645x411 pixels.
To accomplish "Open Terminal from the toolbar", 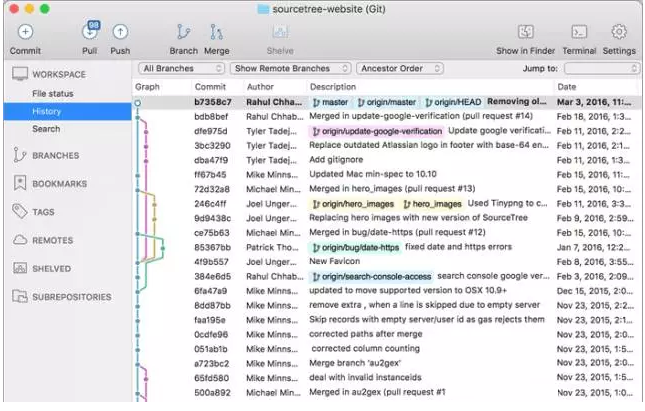I will 579,32.
